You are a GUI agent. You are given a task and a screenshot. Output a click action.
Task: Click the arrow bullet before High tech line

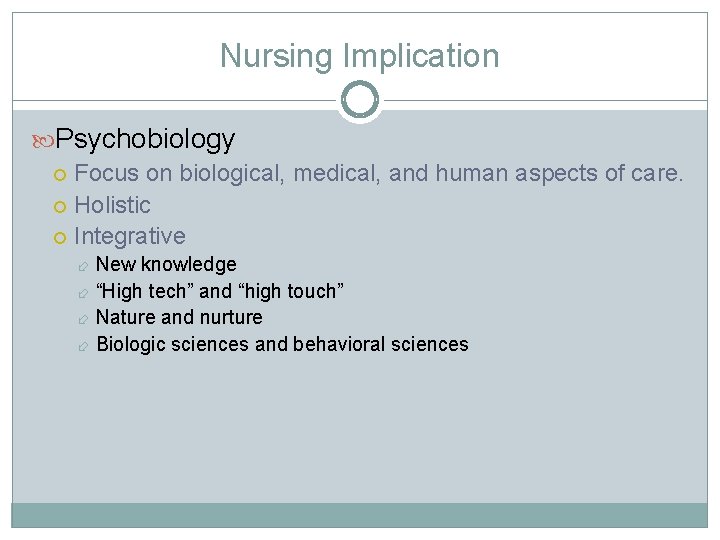tap(85, 292)
